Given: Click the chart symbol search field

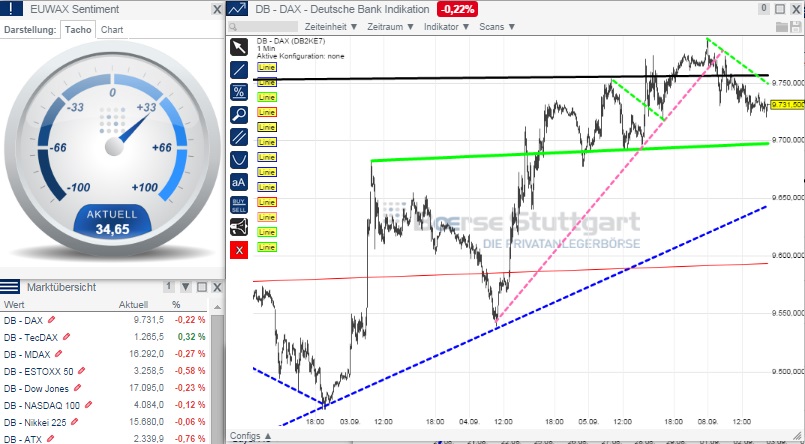Looking at the screenshot, I should [263, 27].
